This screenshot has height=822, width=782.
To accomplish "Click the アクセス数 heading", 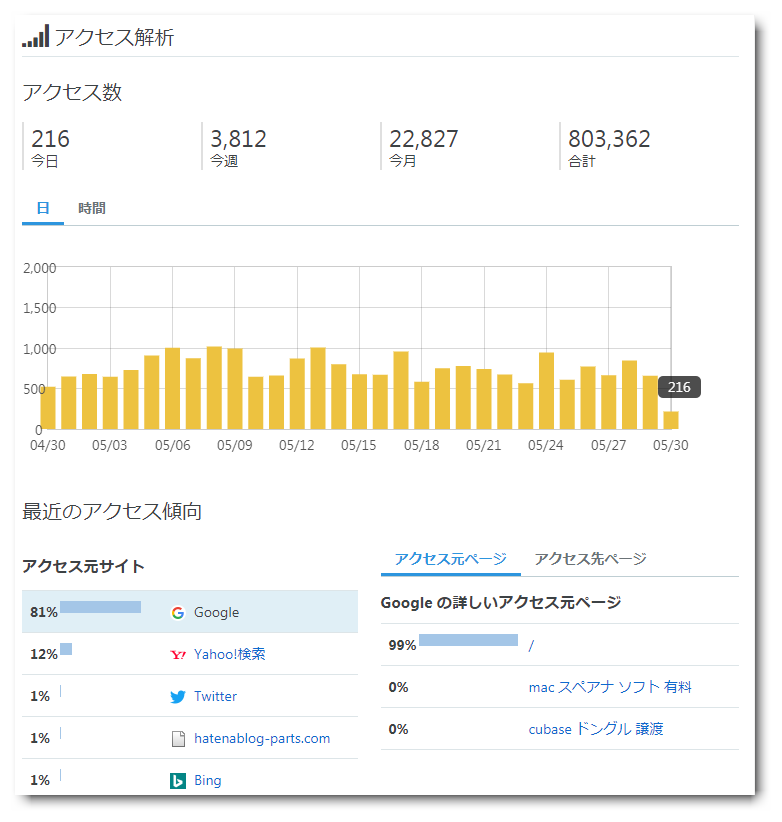I will click(x=72, y=92).
